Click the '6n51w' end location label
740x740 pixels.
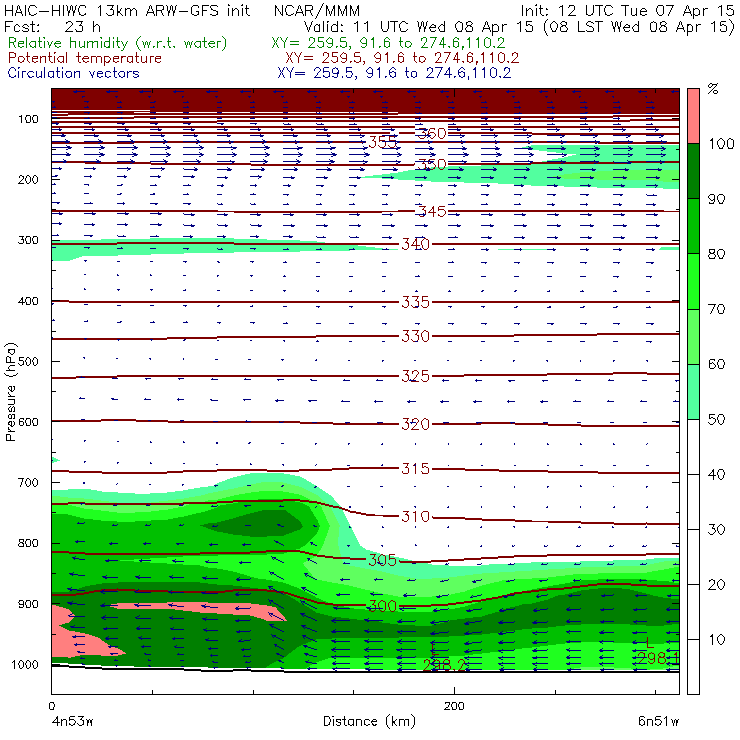pyautogui.click(x=658, y=722)
